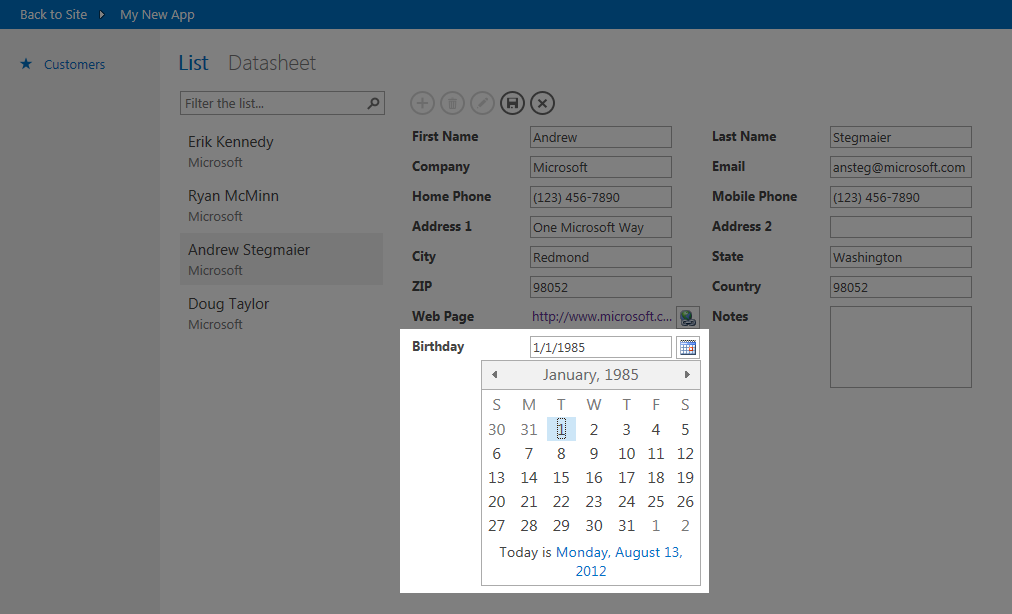Screen dimensions: 1012x614
Task: Cancel editing with the X circle icon
Action: pos(542,103)
